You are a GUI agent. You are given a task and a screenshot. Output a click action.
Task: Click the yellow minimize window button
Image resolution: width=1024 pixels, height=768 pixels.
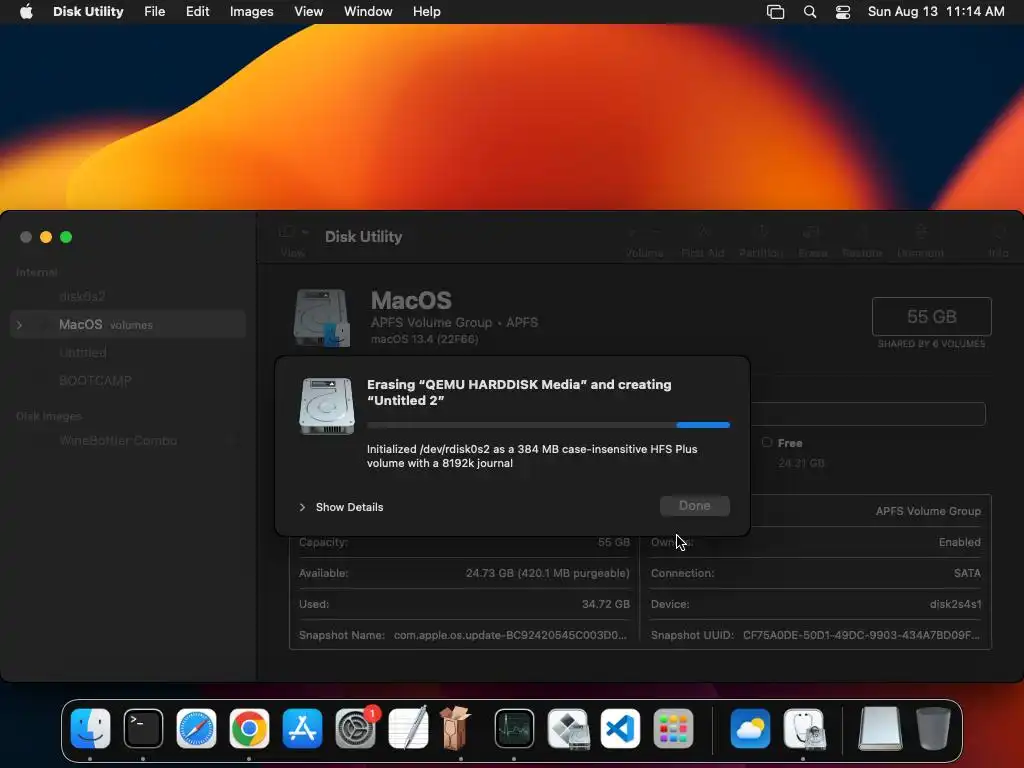click(x=46, y=237)
